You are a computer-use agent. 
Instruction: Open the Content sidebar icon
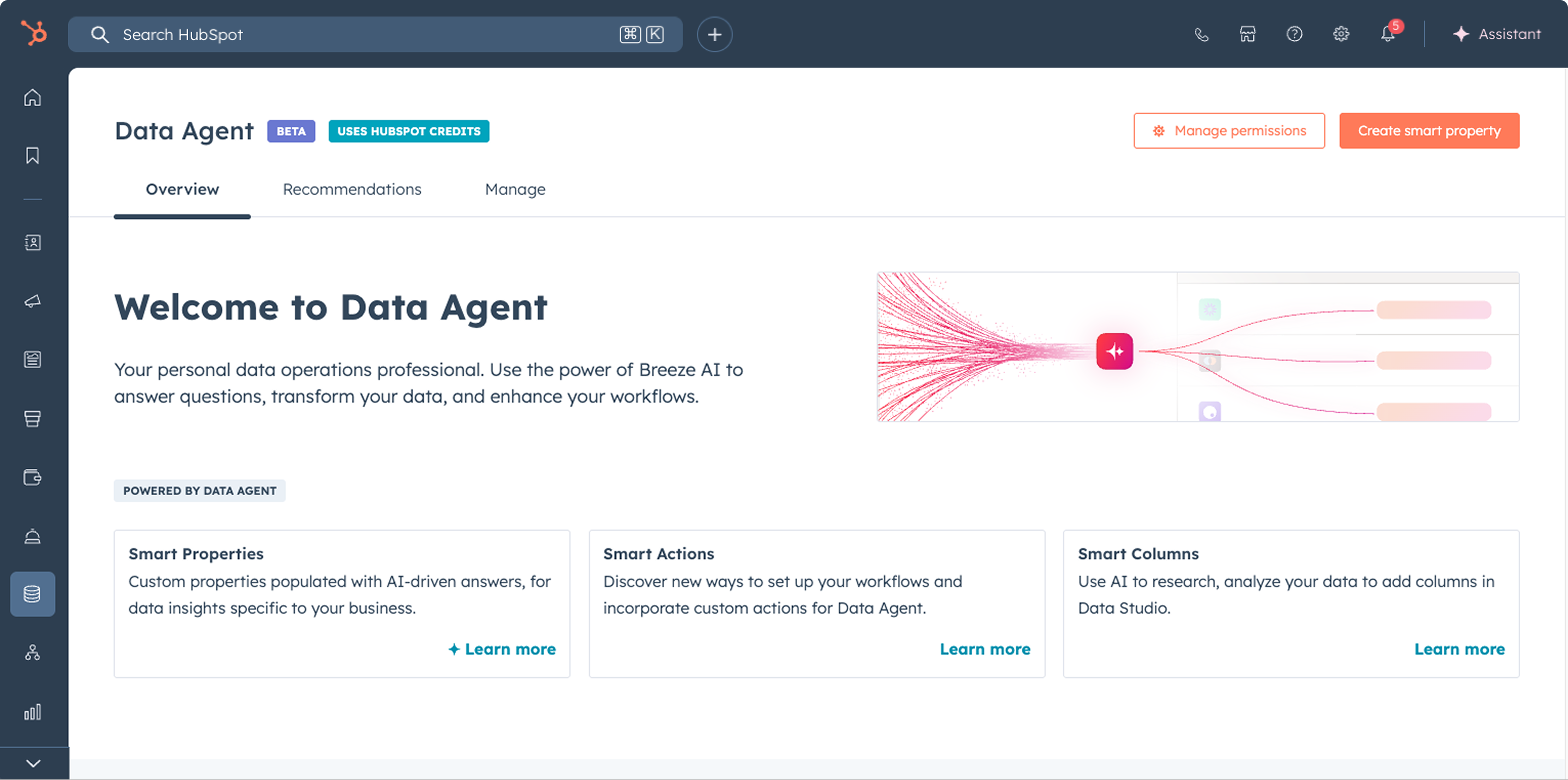[x=33, y=360]
